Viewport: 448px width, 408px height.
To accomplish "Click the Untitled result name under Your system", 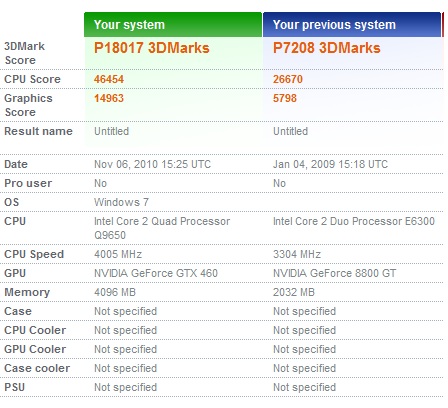I will point(112,131).
